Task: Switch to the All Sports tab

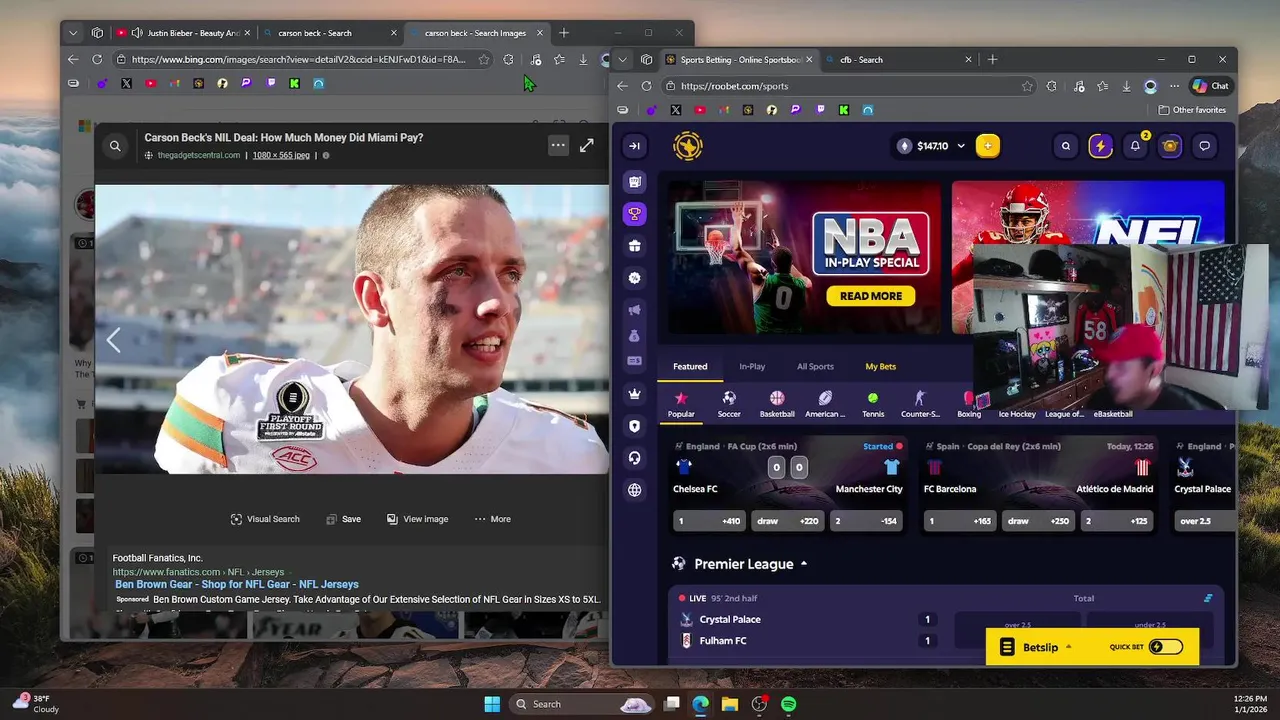Action: click(815, 366)
